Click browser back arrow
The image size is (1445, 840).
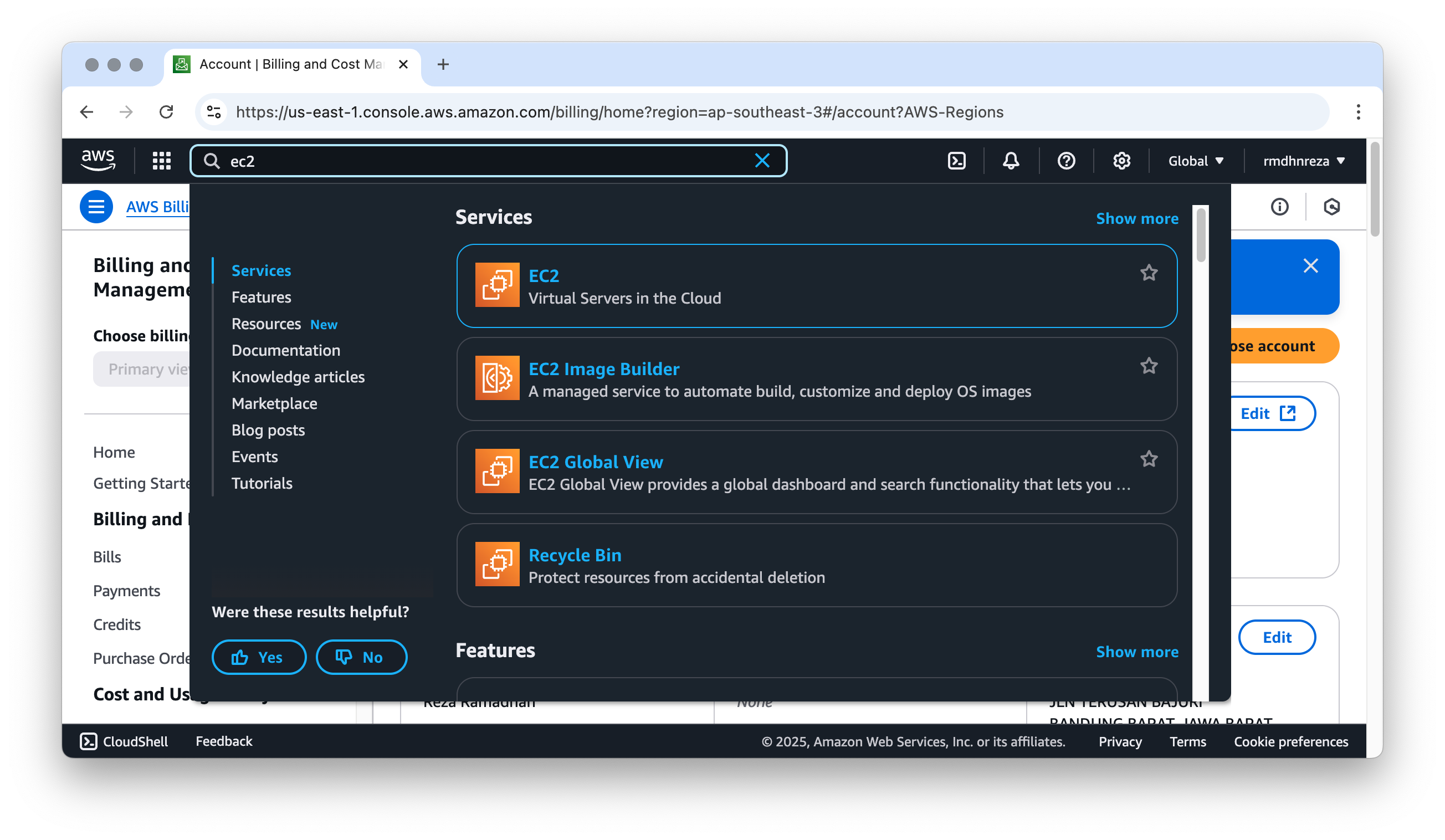point(86,112)
